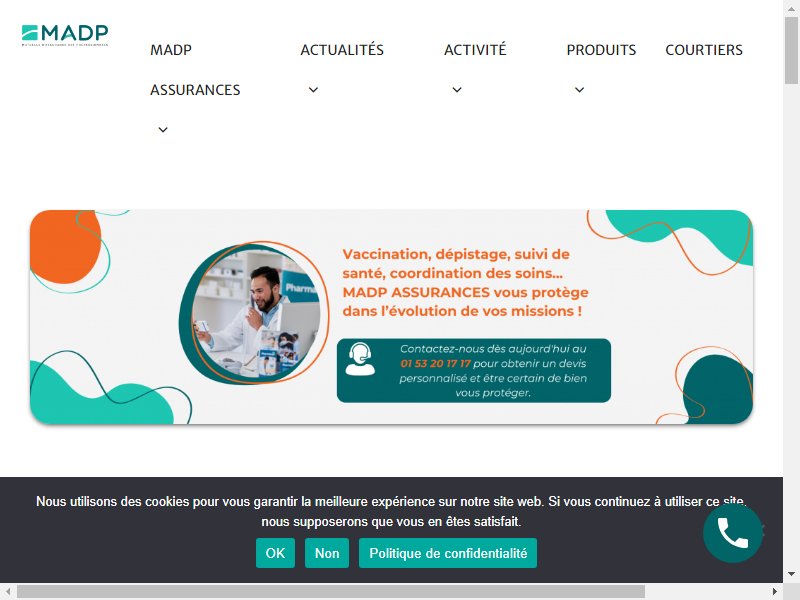Screen dimensions: 800x600
Task: Expand the Produits menu chevron
Action: (x=580, y=90)
